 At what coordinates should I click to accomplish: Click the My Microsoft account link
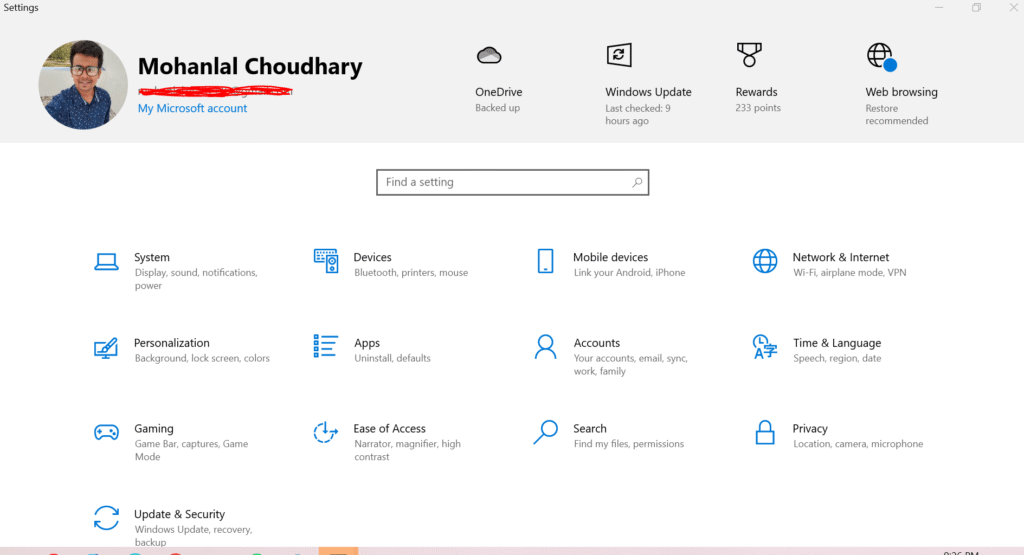coord(192,108)
